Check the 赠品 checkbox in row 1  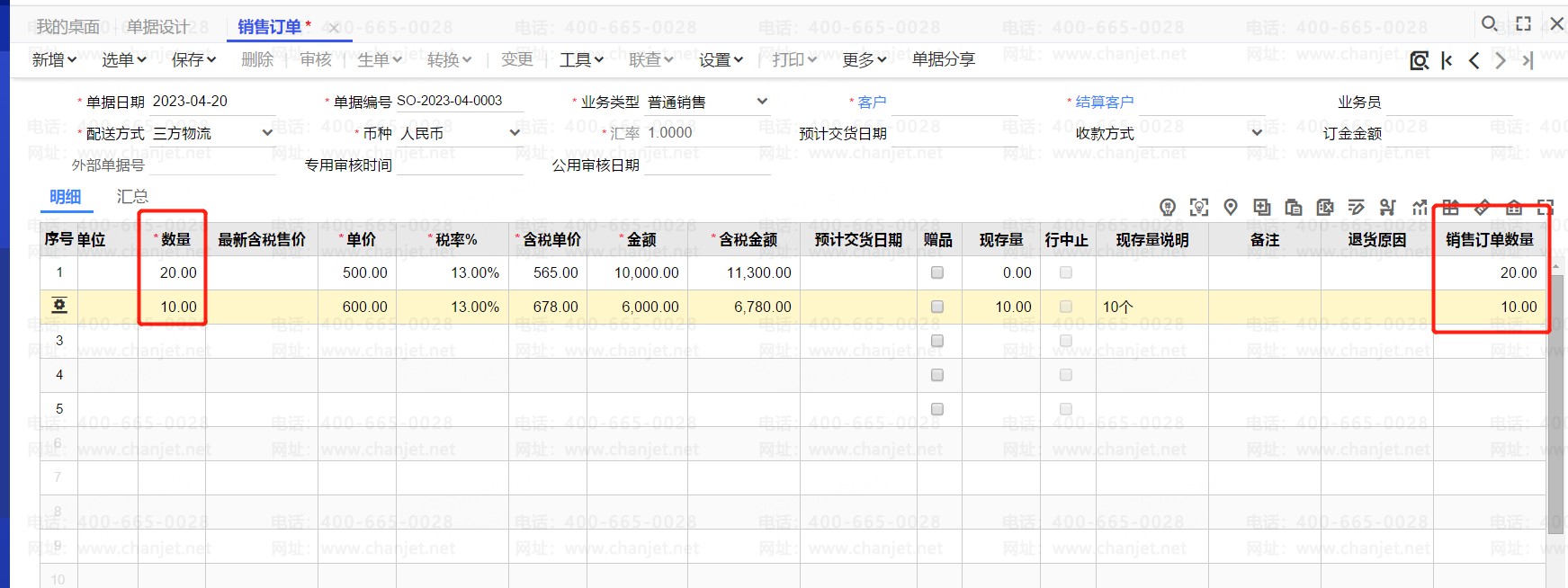click(937, 272)
